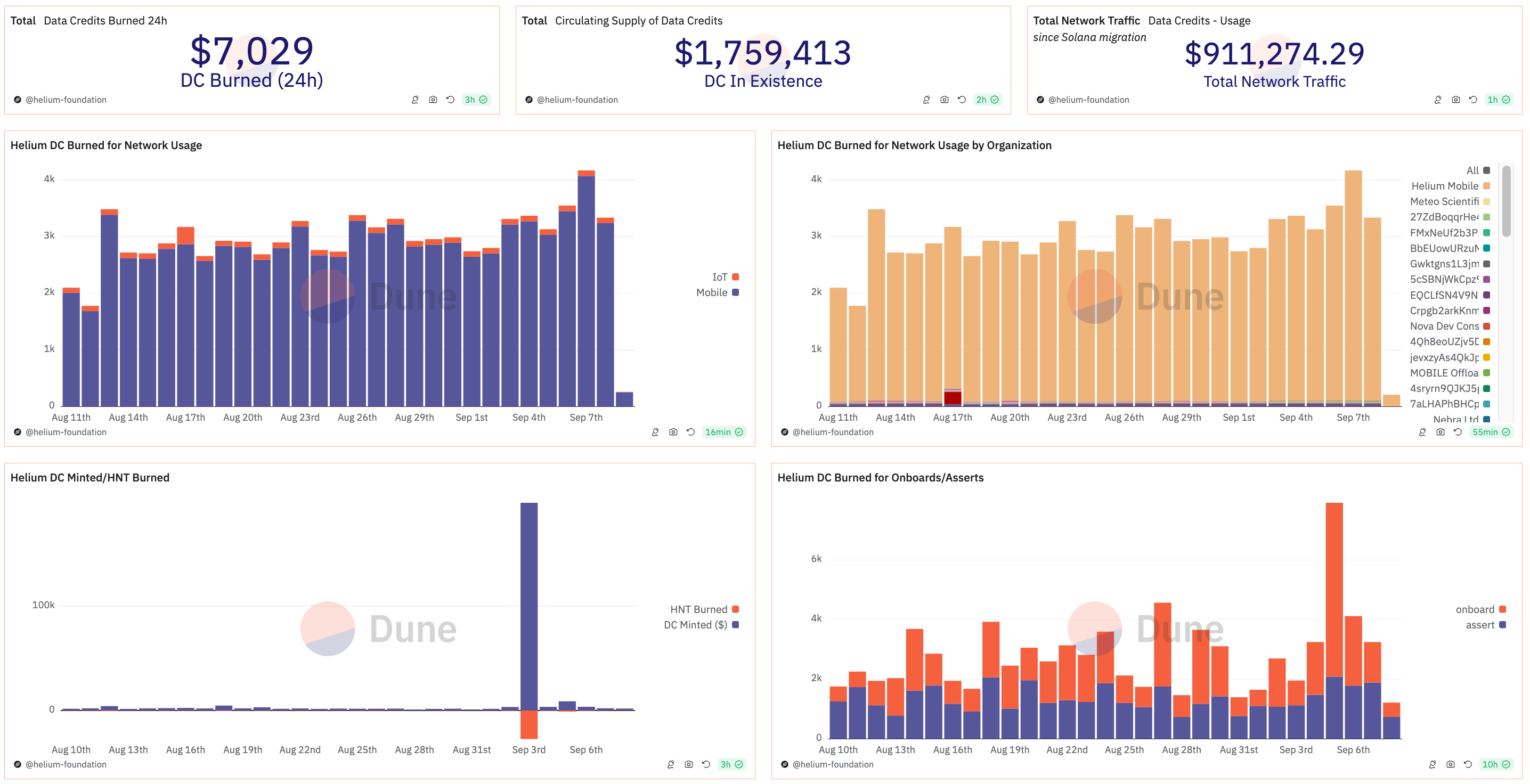Viewport: 1530px width, 784px height.
Task: Open @helium-foundation link under DC Burned 24h
Action: [66, 100]
